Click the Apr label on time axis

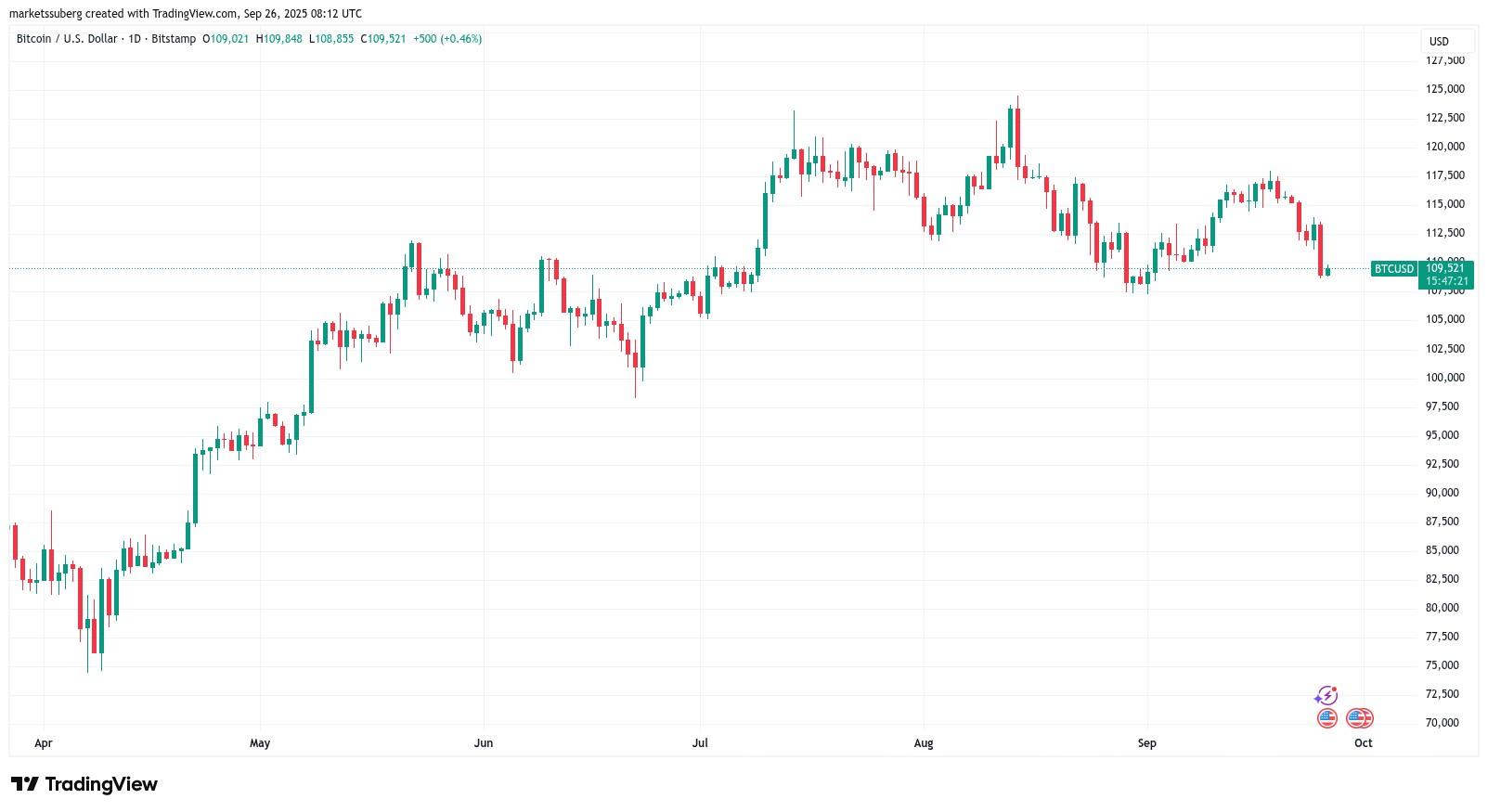pyautogui.click(x=43, y=742)
